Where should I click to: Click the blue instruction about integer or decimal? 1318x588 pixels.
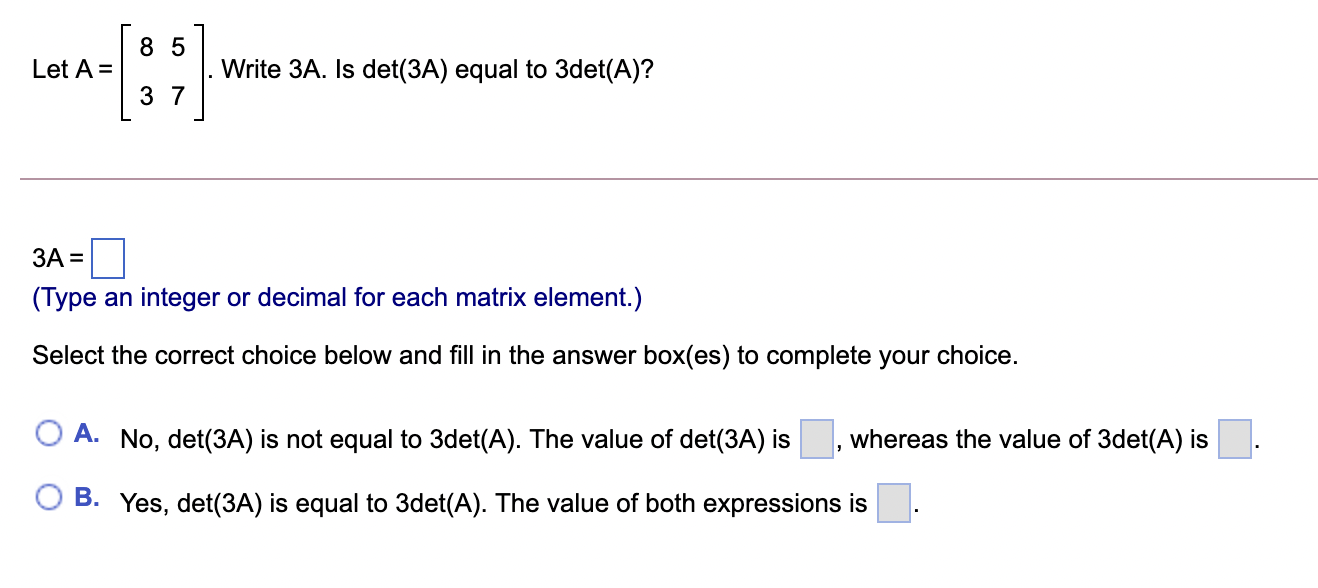(336, 297)
